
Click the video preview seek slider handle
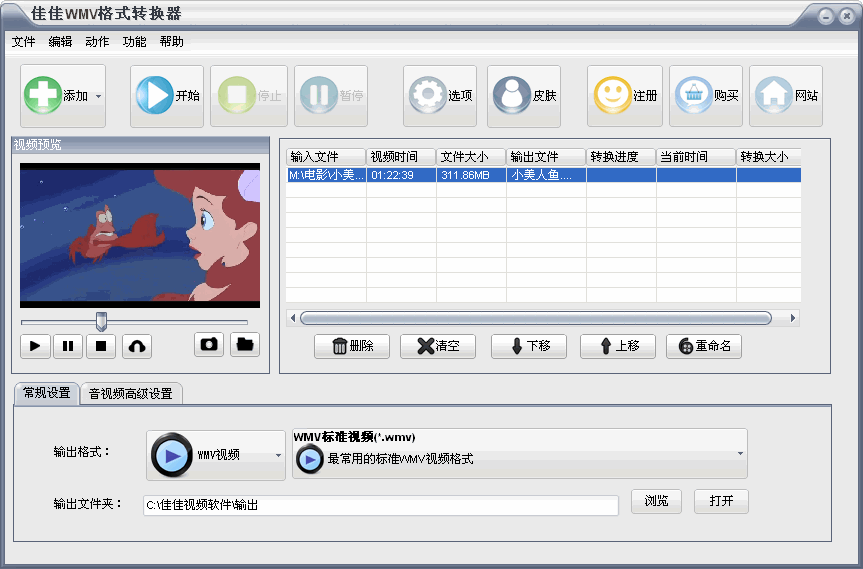(101, 321)
